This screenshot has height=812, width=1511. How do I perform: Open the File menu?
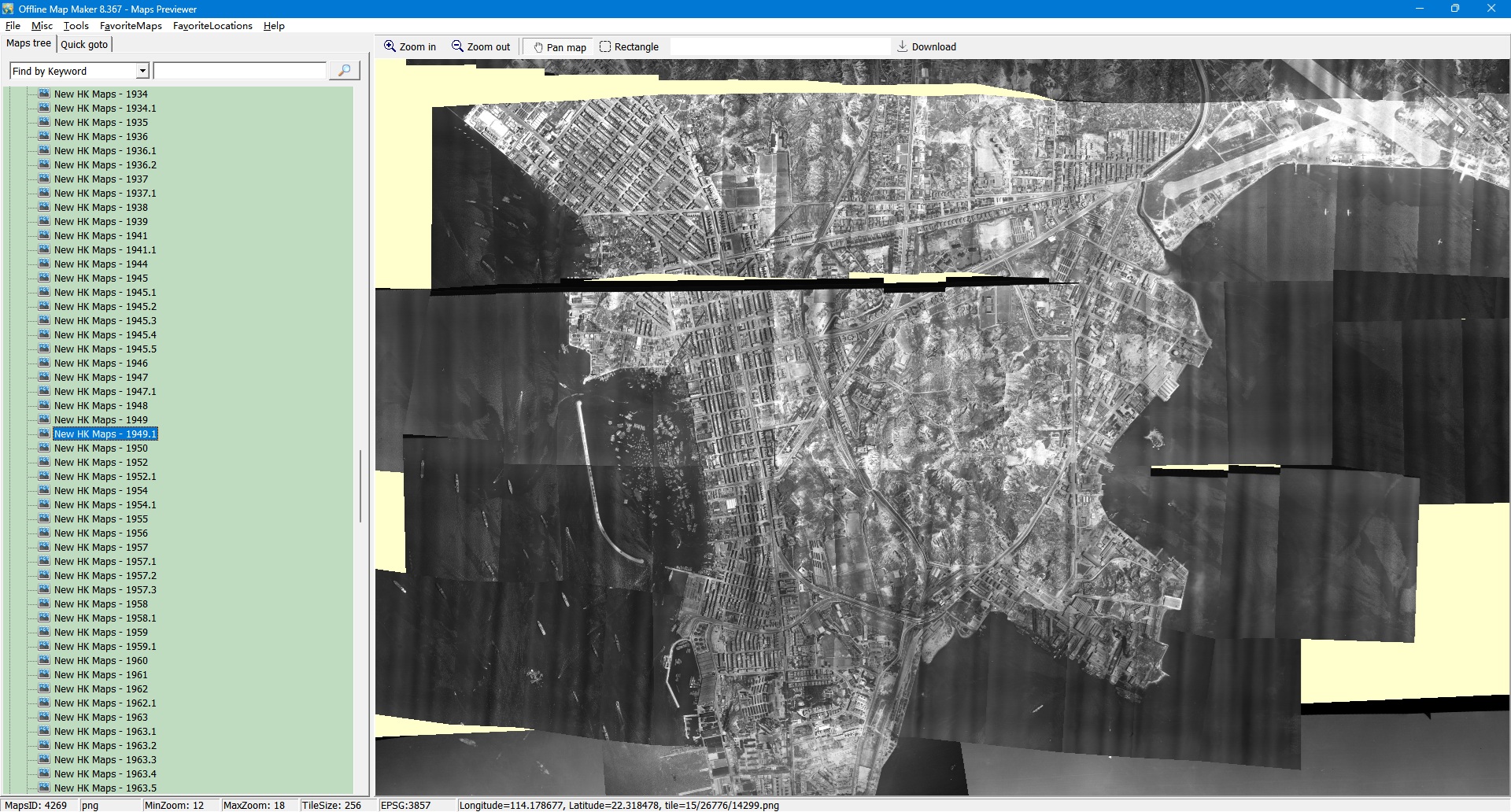click(x=13, y=26)
